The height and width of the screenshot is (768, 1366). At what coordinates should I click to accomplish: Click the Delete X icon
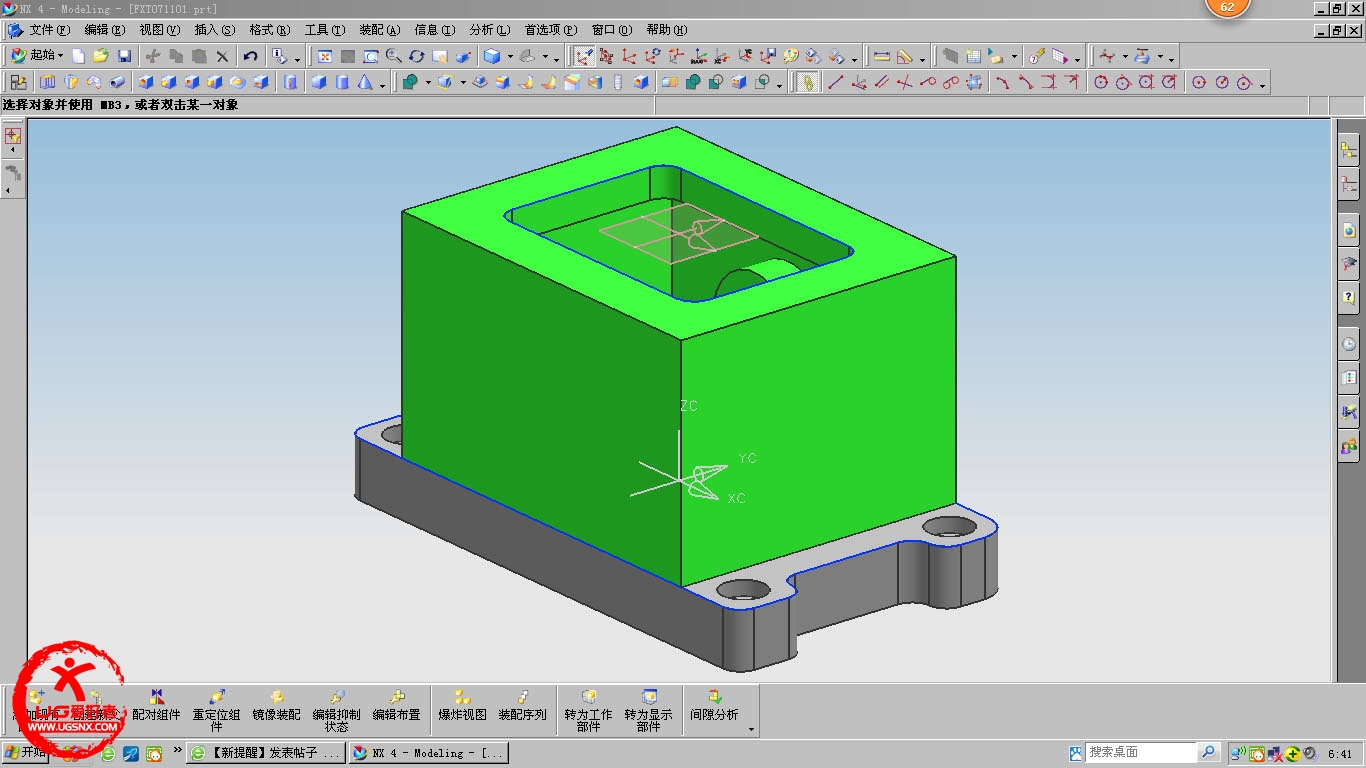222,56
